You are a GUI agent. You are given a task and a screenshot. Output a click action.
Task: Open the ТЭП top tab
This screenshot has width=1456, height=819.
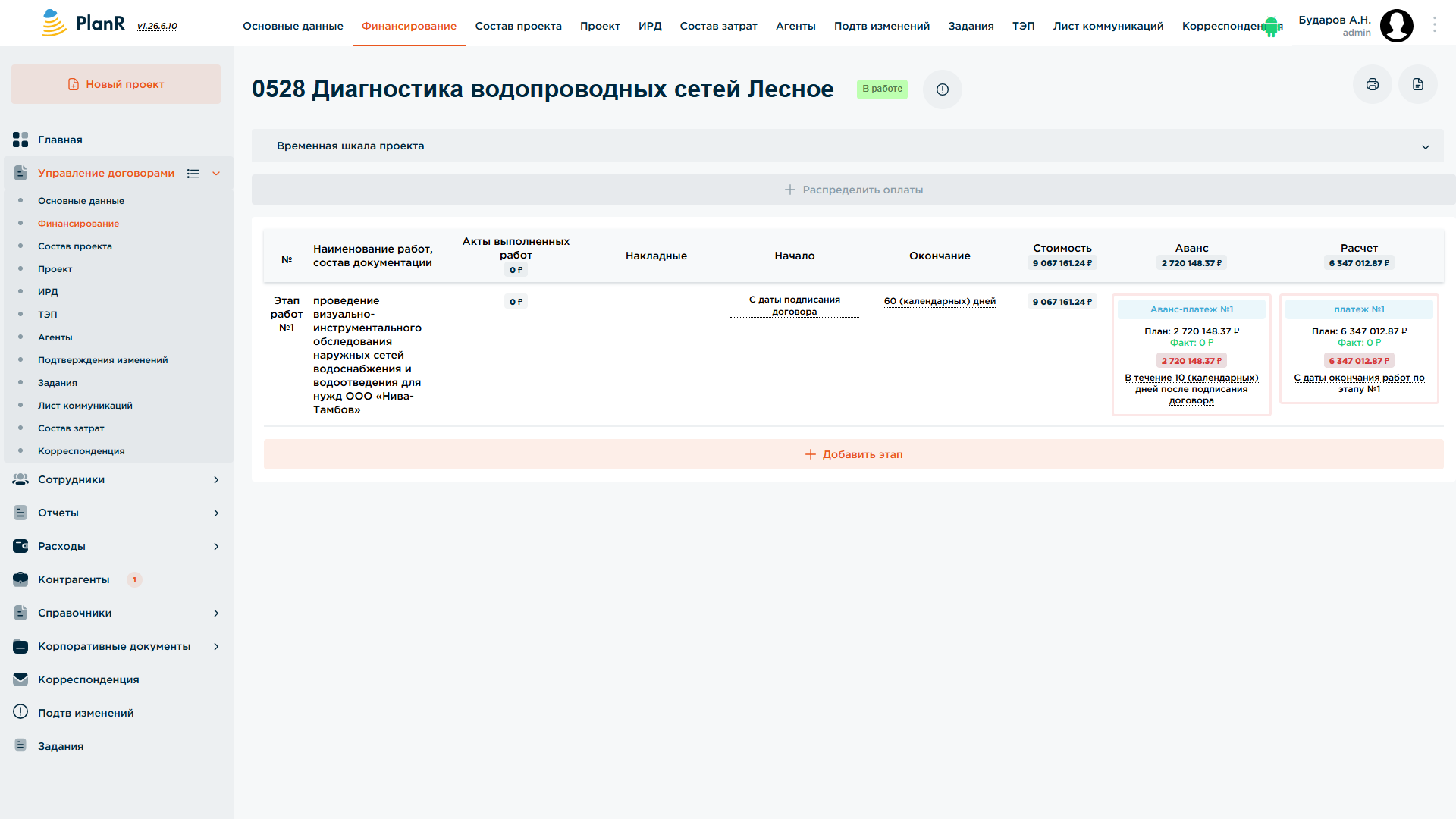(x=1023, y=26)
